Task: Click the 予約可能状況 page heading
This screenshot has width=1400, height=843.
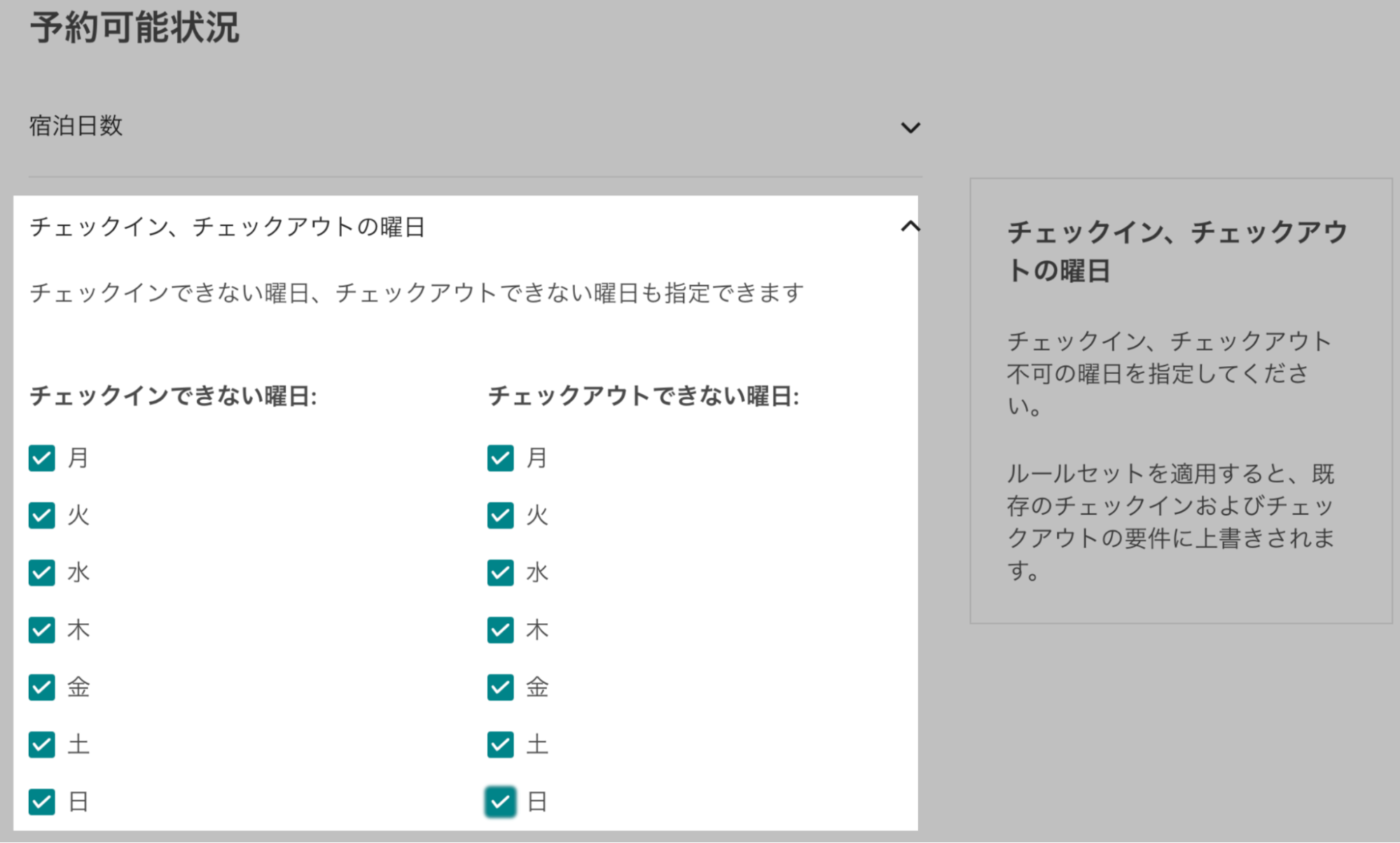Action: tap(134, 28)
